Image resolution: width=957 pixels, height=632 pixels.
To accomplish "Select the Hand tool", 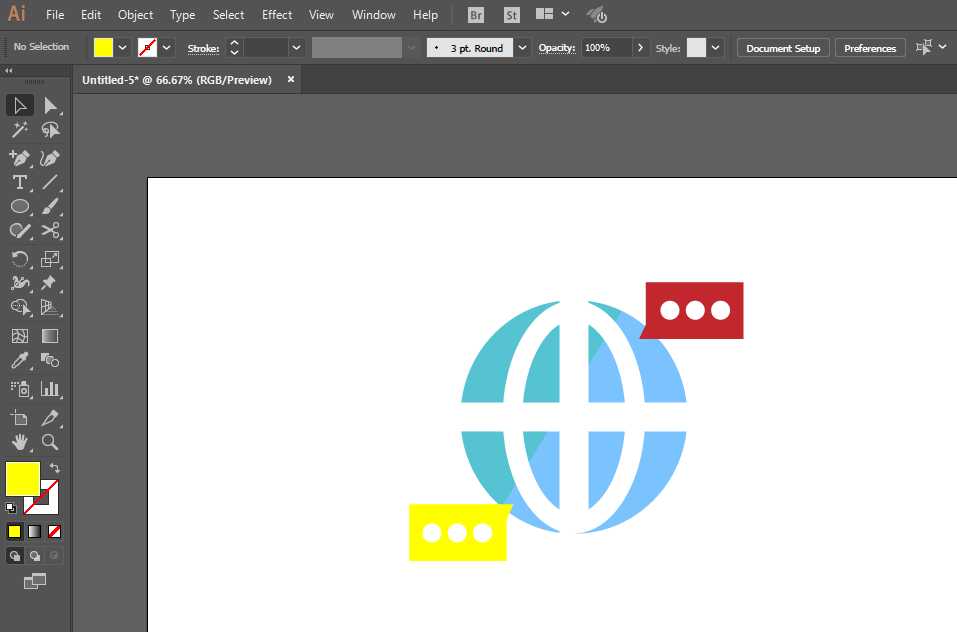I will tap(20, 442).
